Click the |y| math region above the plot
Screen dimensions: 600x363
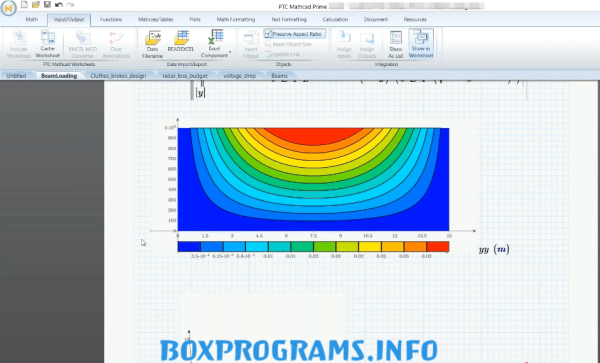[x=201, y=93]
